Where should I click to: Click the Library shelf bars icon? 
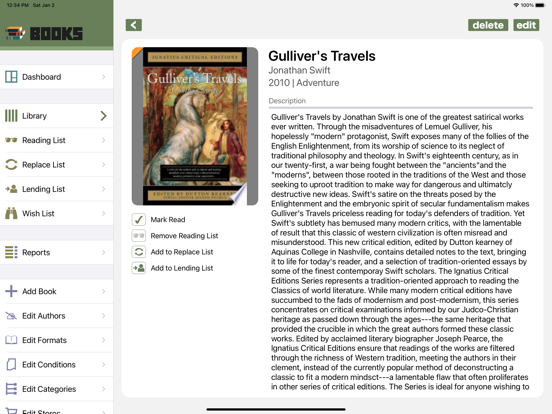(11, 116)
